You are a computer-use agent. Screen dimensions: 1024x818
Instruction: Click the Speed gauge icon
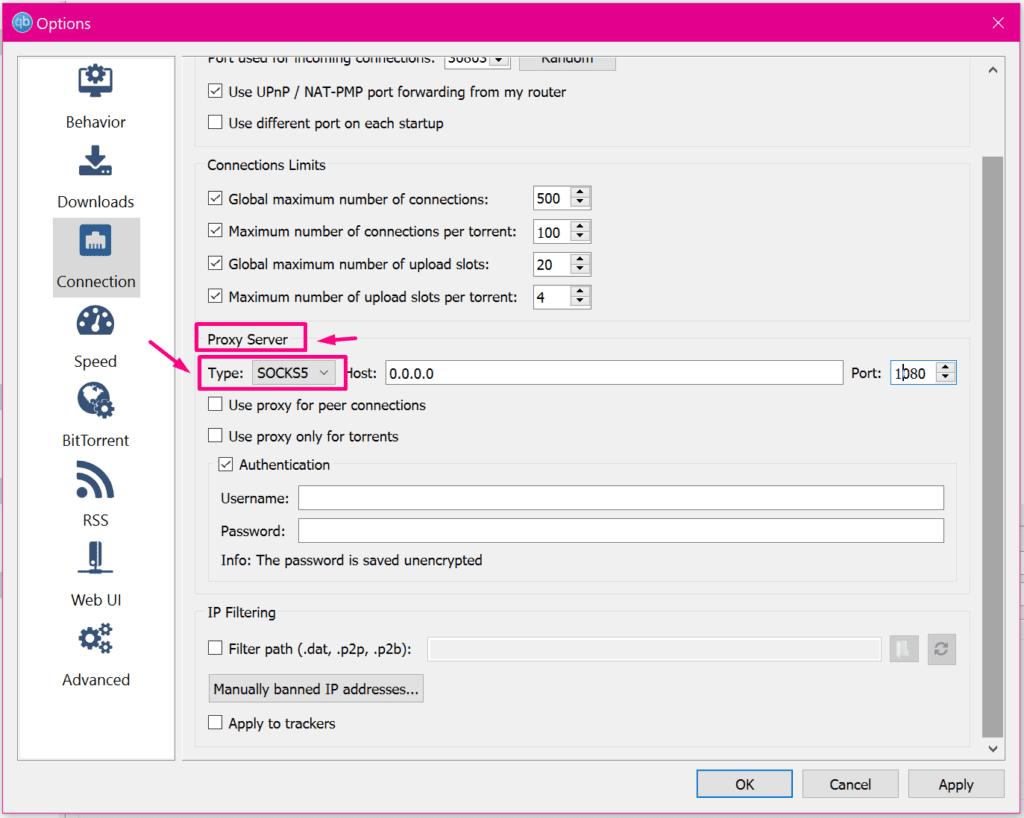(x=95, y=322)
